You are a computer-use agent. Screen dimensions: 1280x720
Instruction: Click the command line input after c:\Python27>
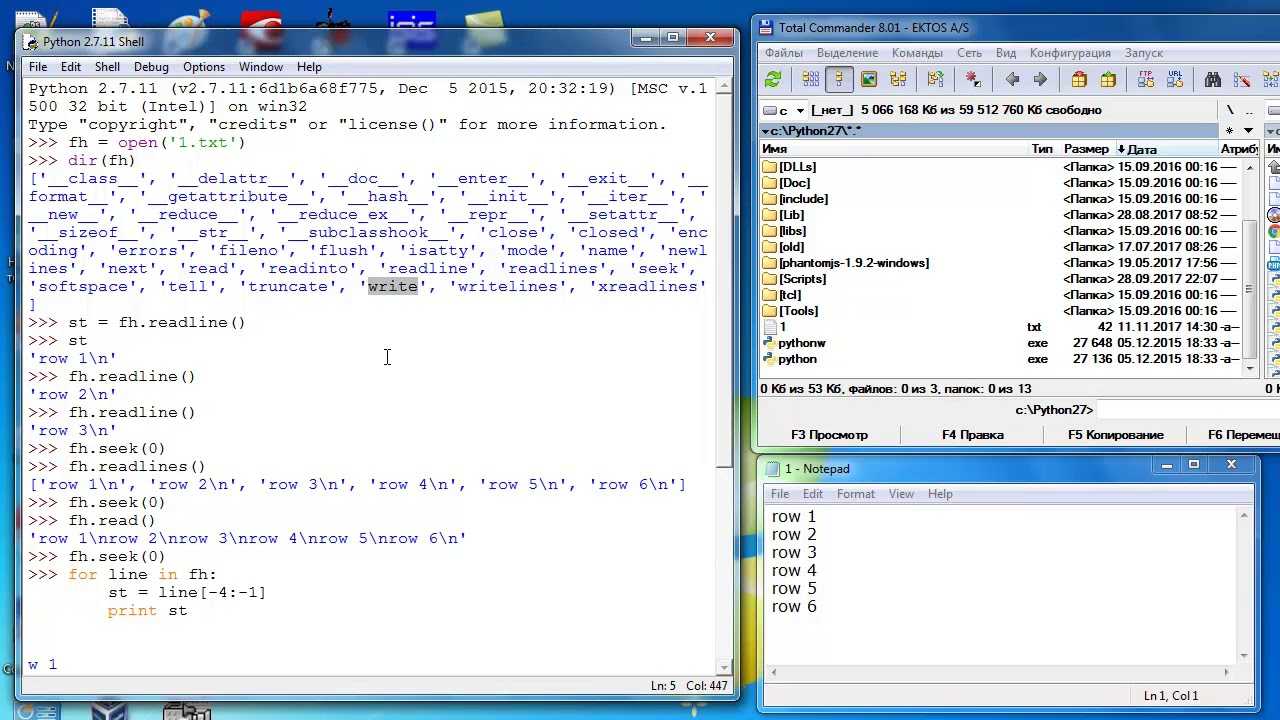coord(1188,410)
